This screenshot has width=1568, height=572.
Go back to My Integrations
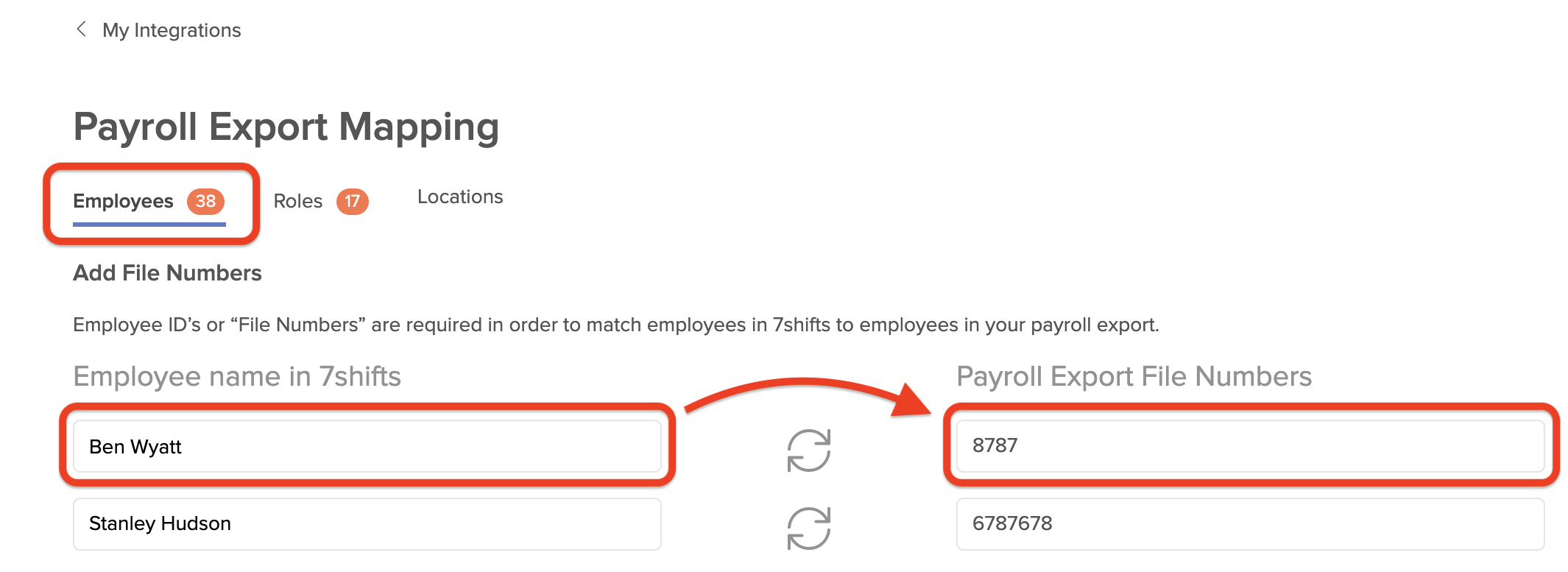(172, 30)
